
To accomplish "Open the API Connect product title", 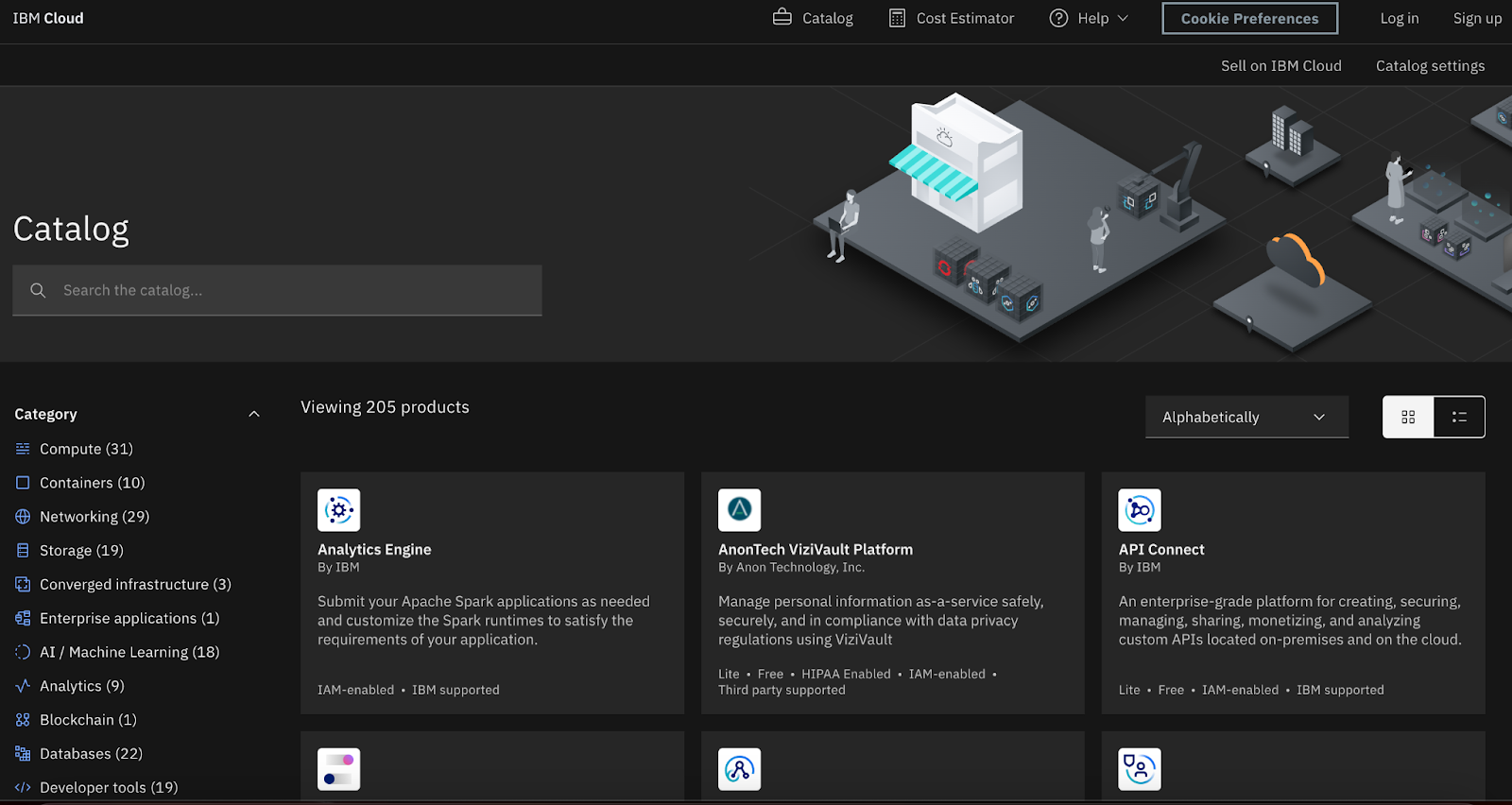I will [1161, 549].
